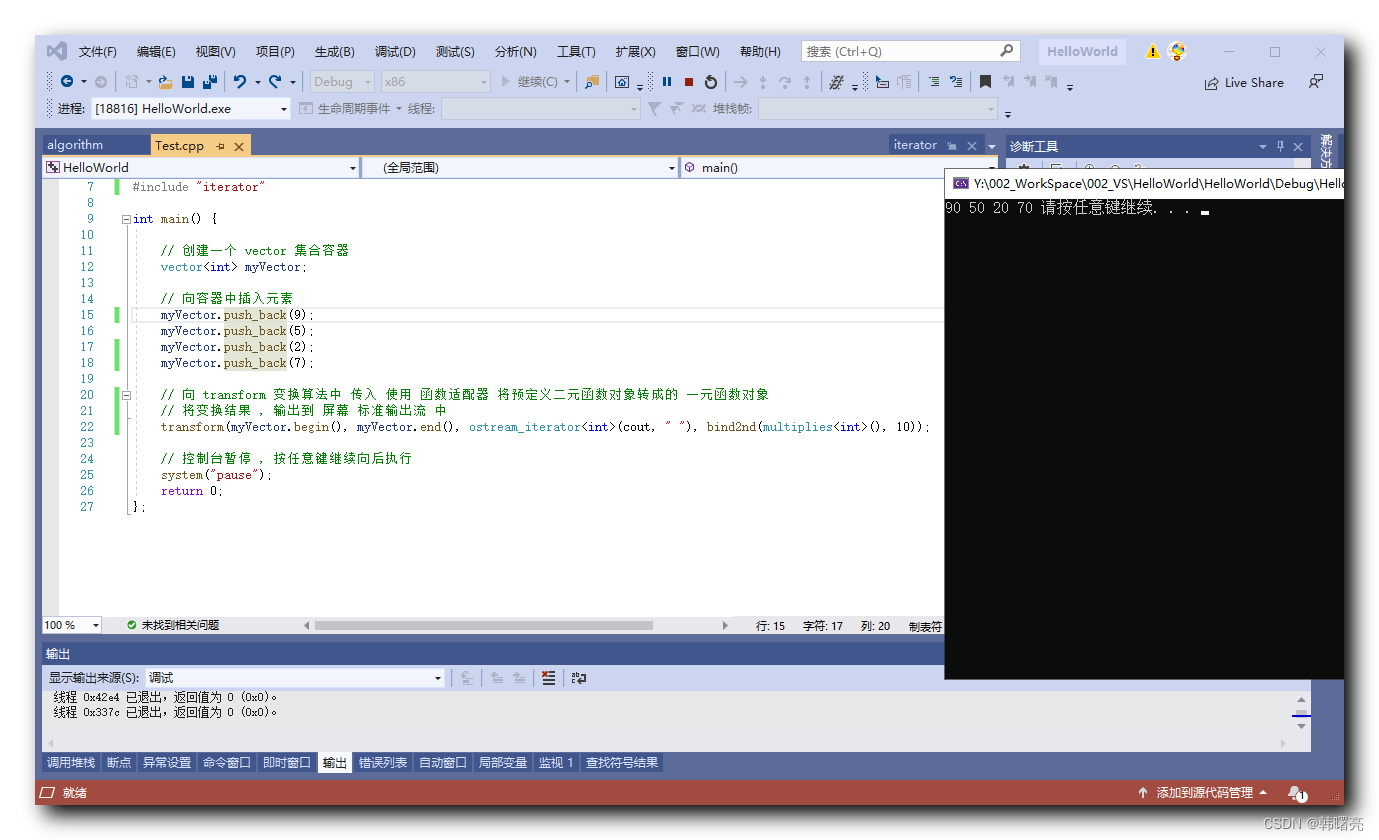This screenshot has height=840, width=1379.
Task: Stop debugging with the red square icon
Action: click(688, 81)
